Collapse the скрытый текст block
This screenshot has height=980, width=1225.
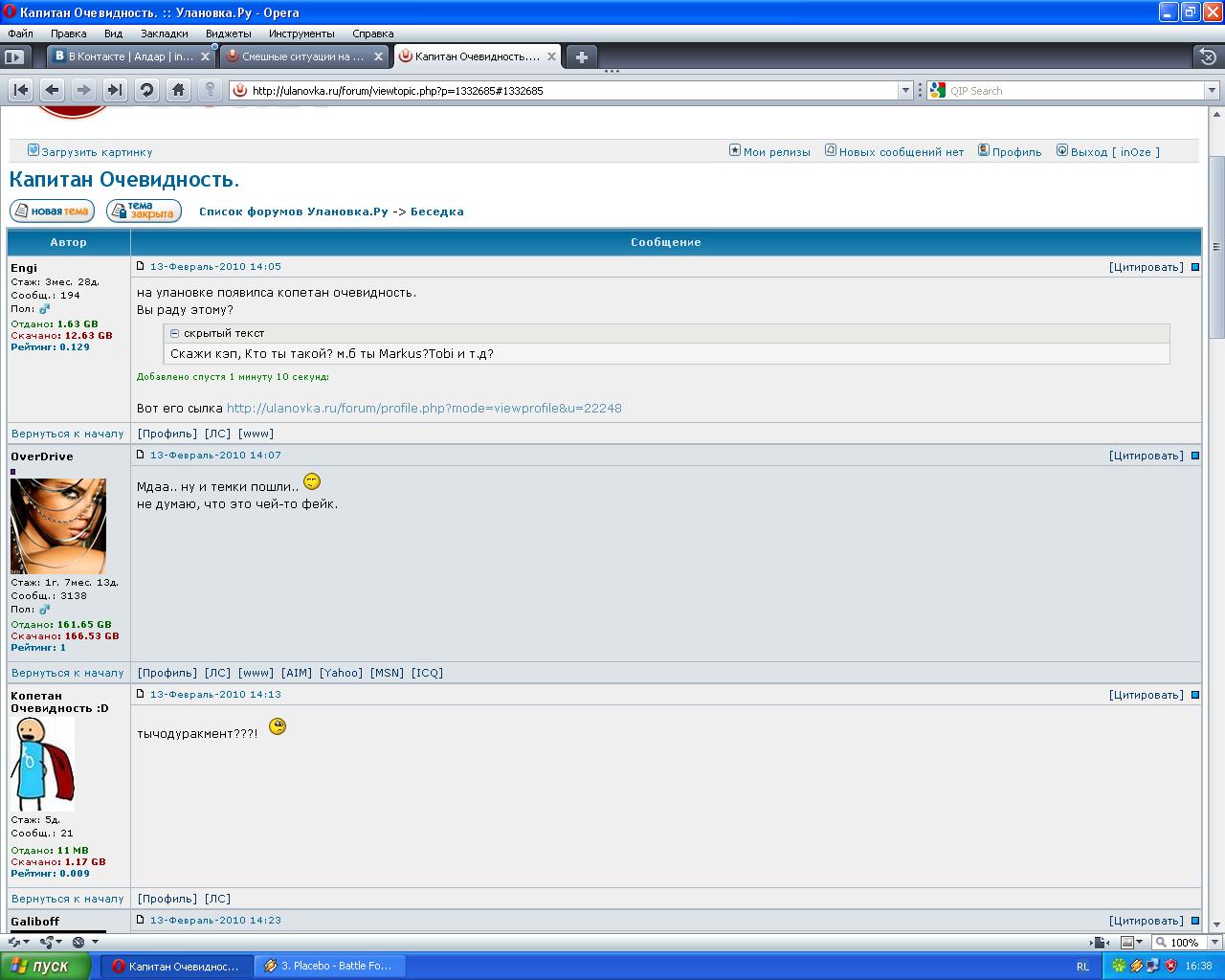click(x=174, y=333)
